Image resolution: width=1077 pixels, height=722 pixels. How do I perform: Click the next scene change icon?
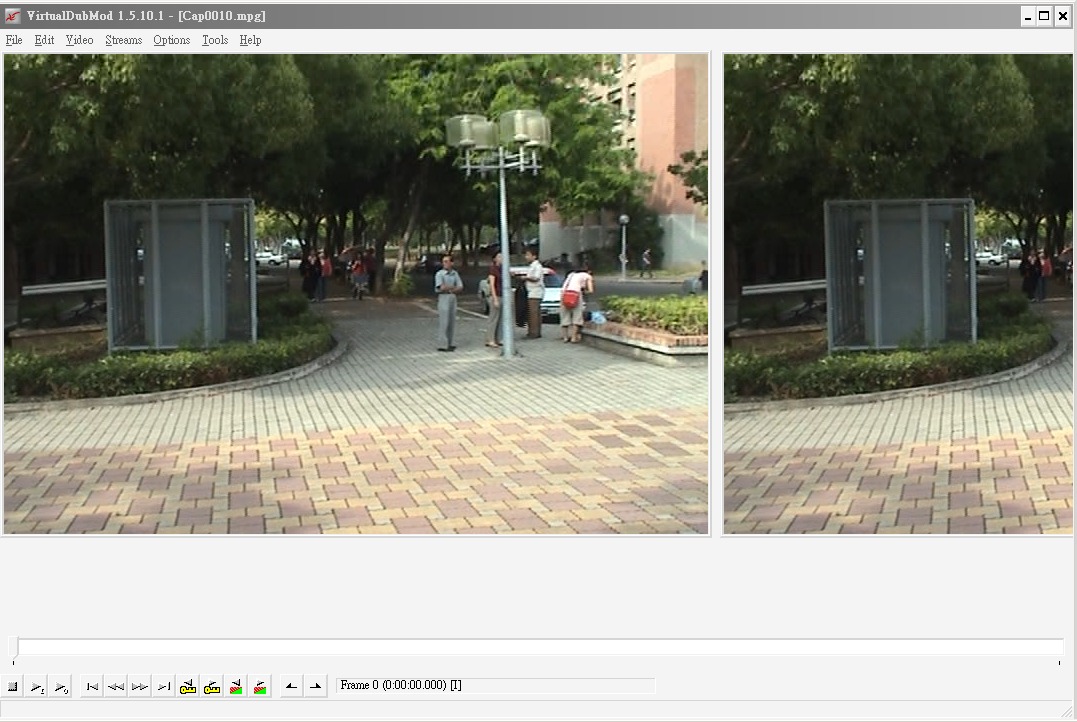pos(260,686)
